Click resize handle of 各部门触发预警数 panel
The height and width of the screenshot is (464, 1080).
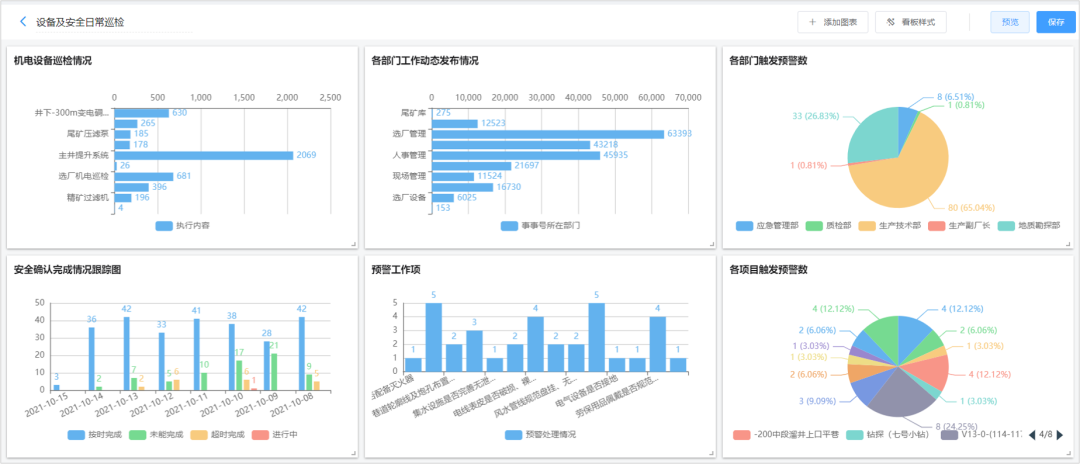(1067, 244)
